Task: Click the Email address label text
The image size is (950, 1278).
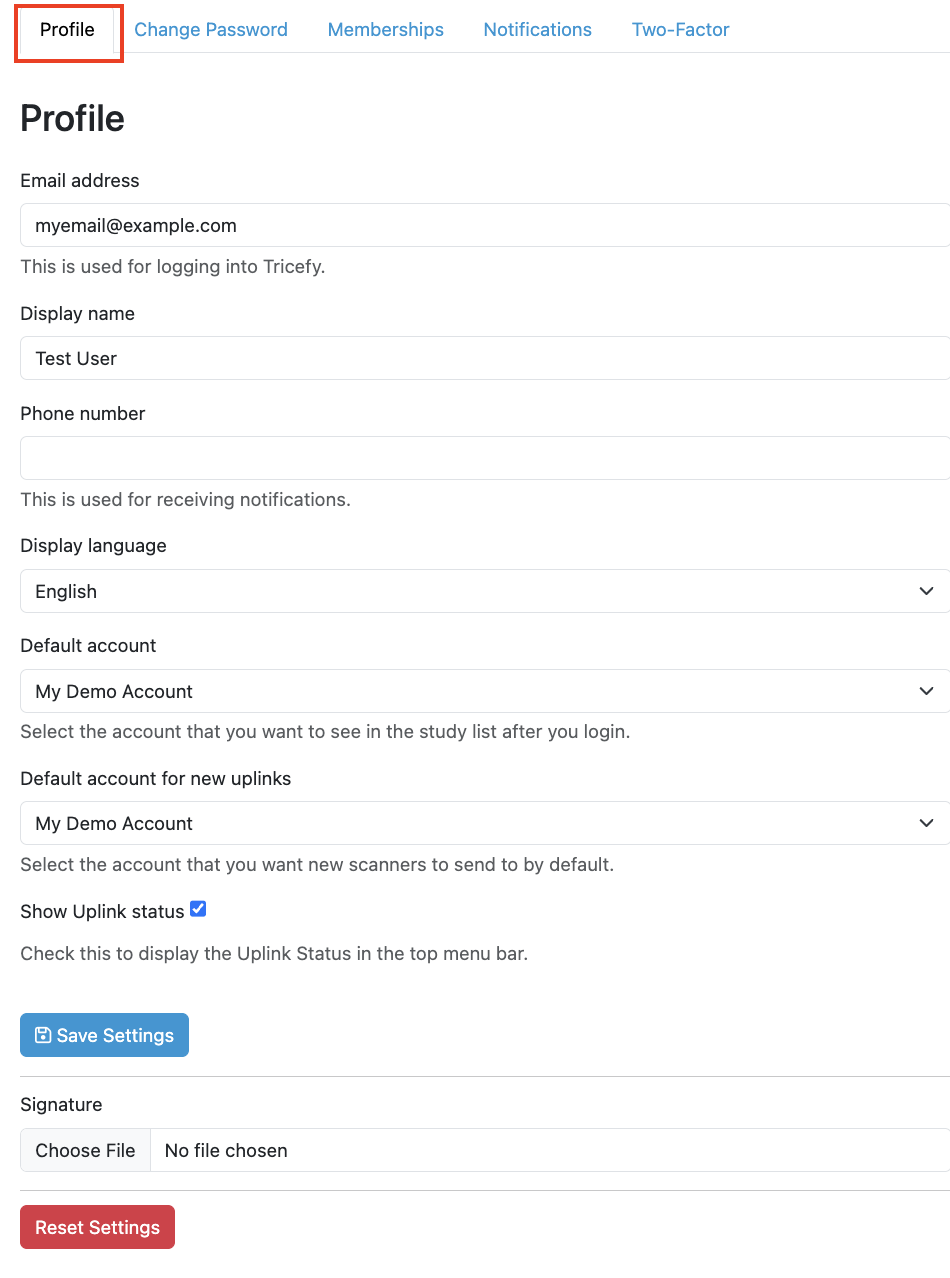Action: point(80,181)
